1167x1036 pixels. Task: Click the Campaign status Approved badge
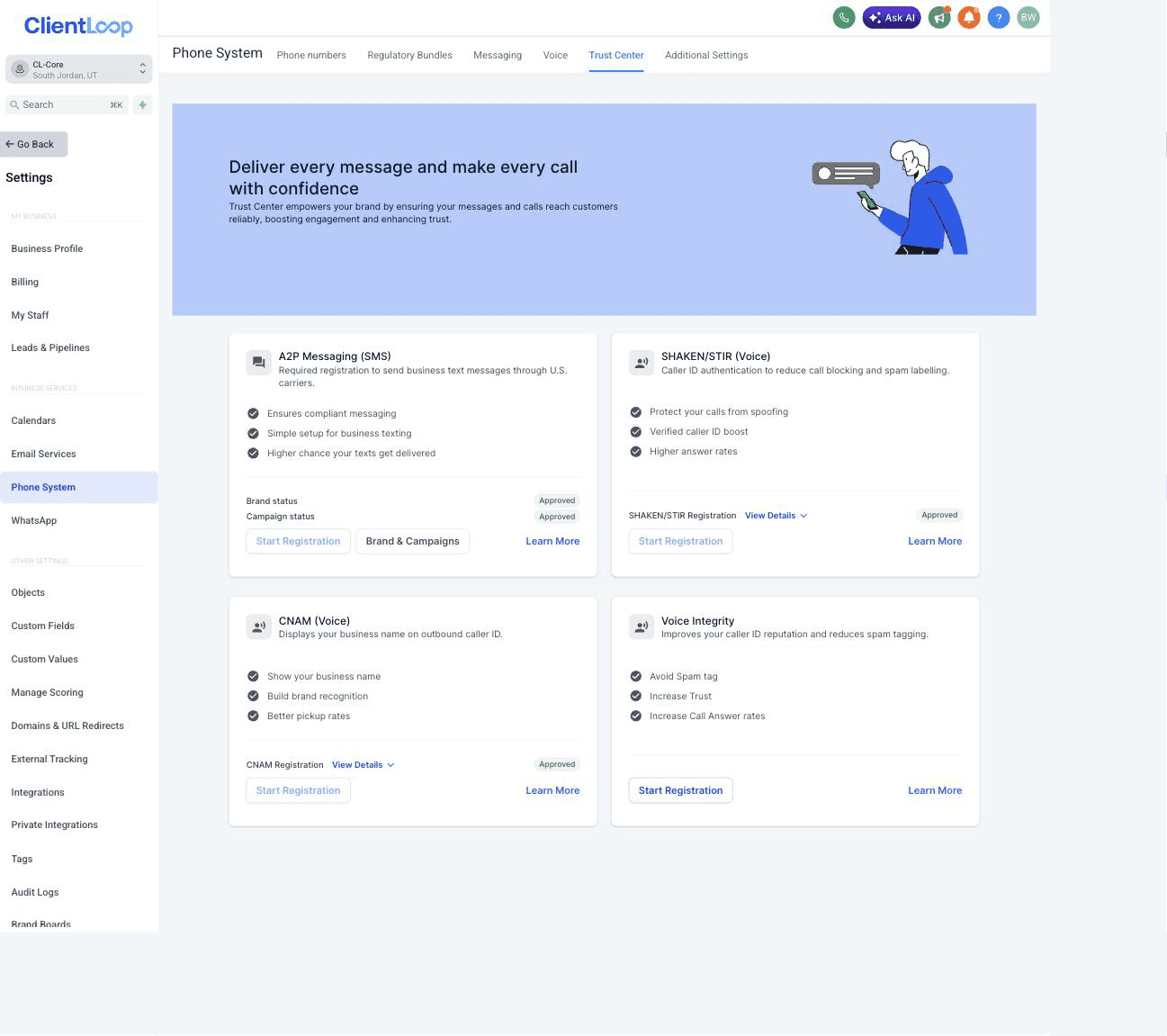pyautogui.click(x=557, y=517)
